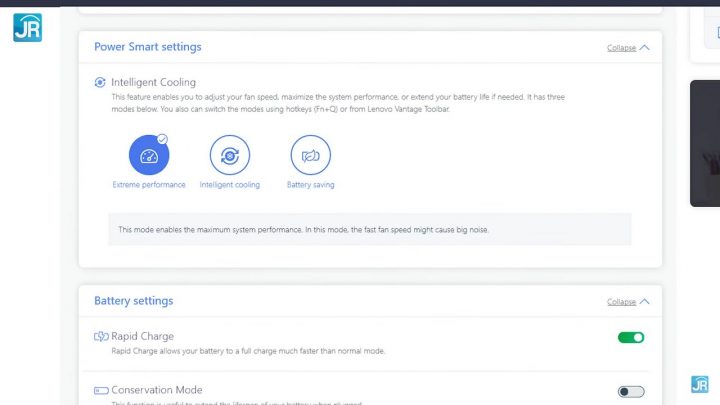Click the Intelligent Cooling section header icon
This screenshot has height=405, width=720.
[100, 82]
